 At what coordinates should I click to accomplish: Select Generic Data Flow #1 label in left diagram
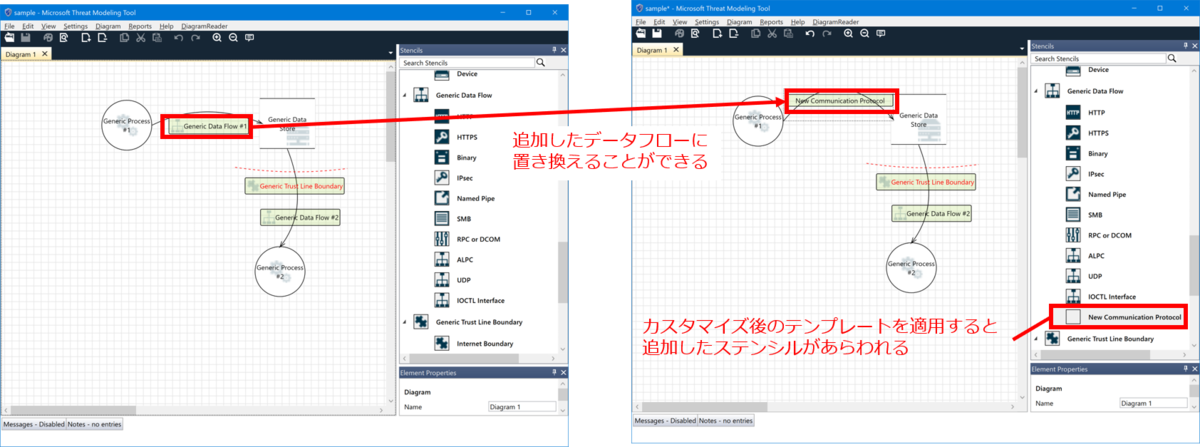pyautogui.click(x=209, y=127)
